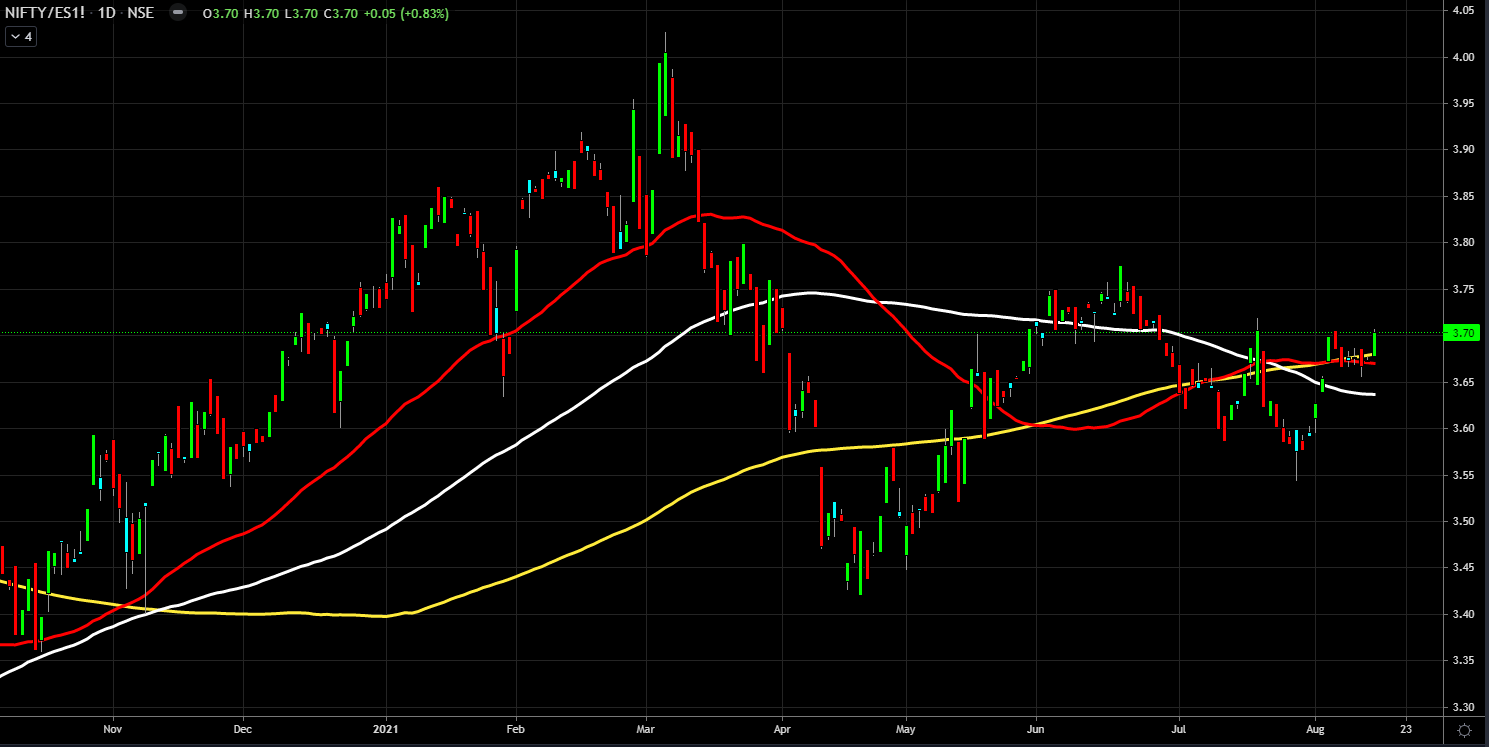Click the 3.95 price scale label
Screen dimensions: 1489x747
tap(1462, 103)
